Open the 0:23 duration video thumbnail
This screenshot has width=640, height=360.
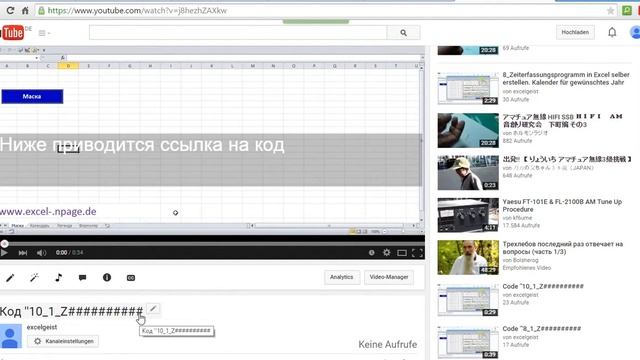468,173
